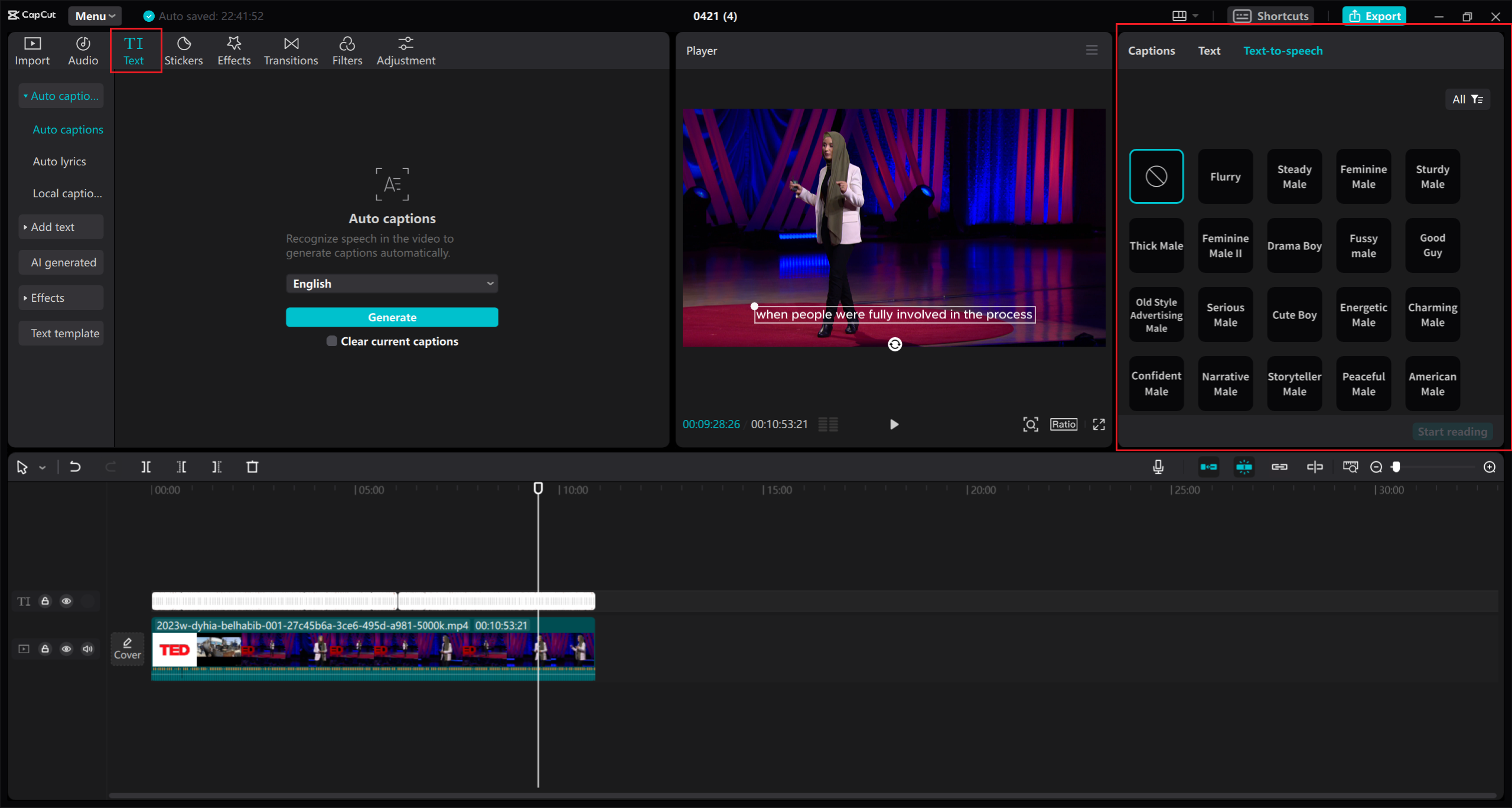The width and height of the screenshot is (1512, 808).
Task: Click the Generate captions button
Action: [x=392, y=317]
